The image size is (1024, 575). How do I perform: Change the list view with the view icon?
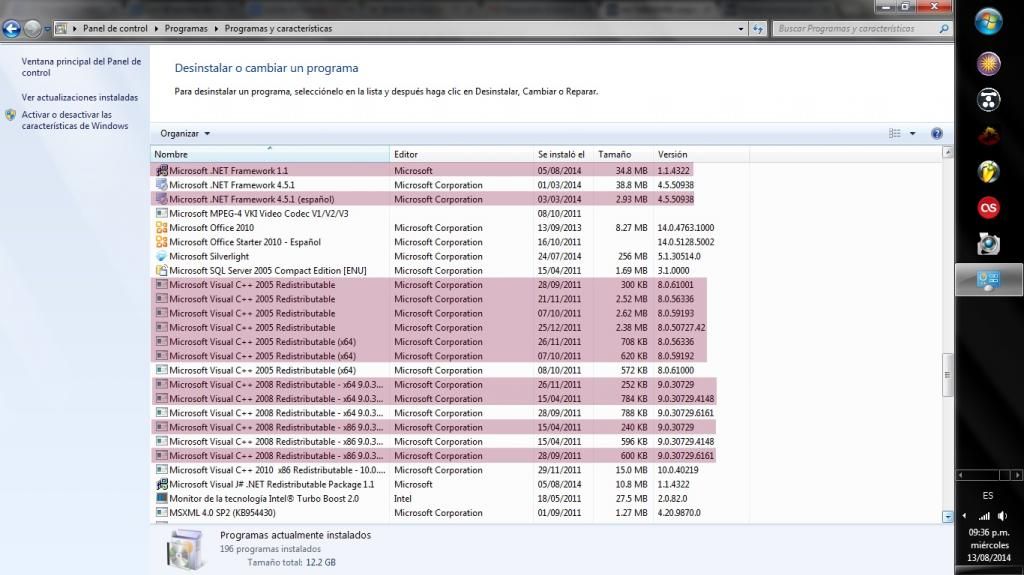(x=895, y=133)
